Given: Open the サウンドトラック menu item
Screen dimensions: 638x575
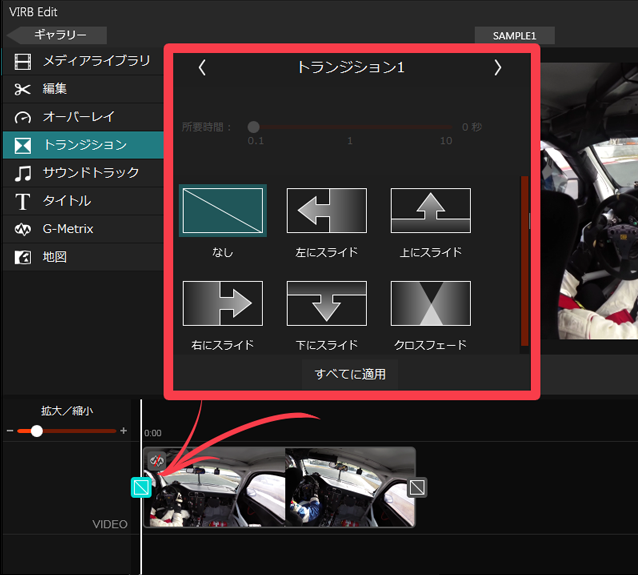Looking at the screenshot, I should (x=83, y=173).
